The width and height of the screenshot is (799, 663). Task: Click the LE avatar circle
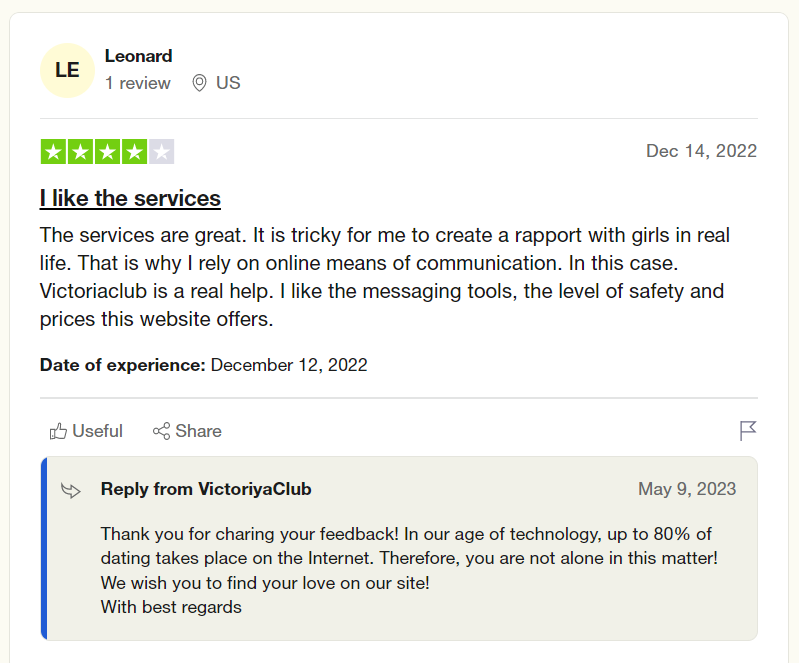(67, 70)
